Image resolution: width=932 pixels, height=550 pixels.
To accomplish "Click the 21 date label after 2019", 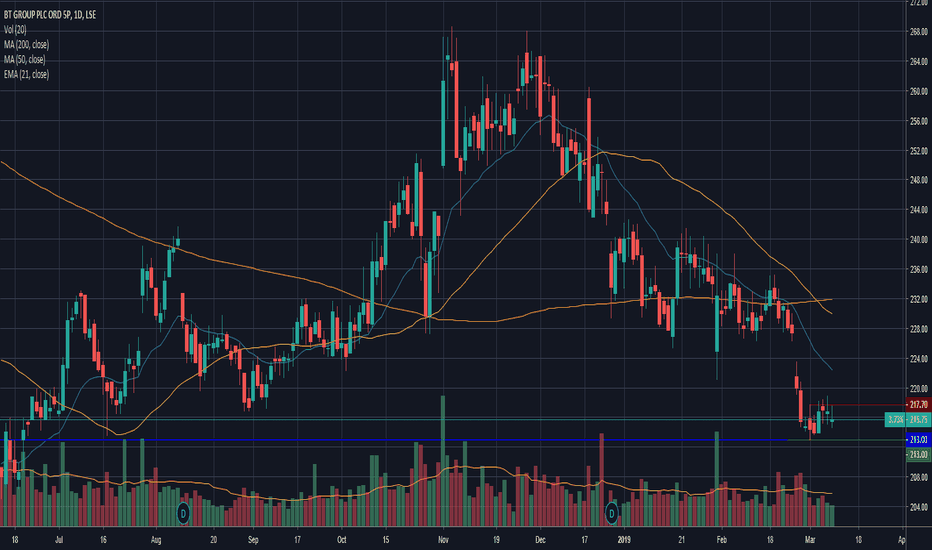I will tap(681, 540).
